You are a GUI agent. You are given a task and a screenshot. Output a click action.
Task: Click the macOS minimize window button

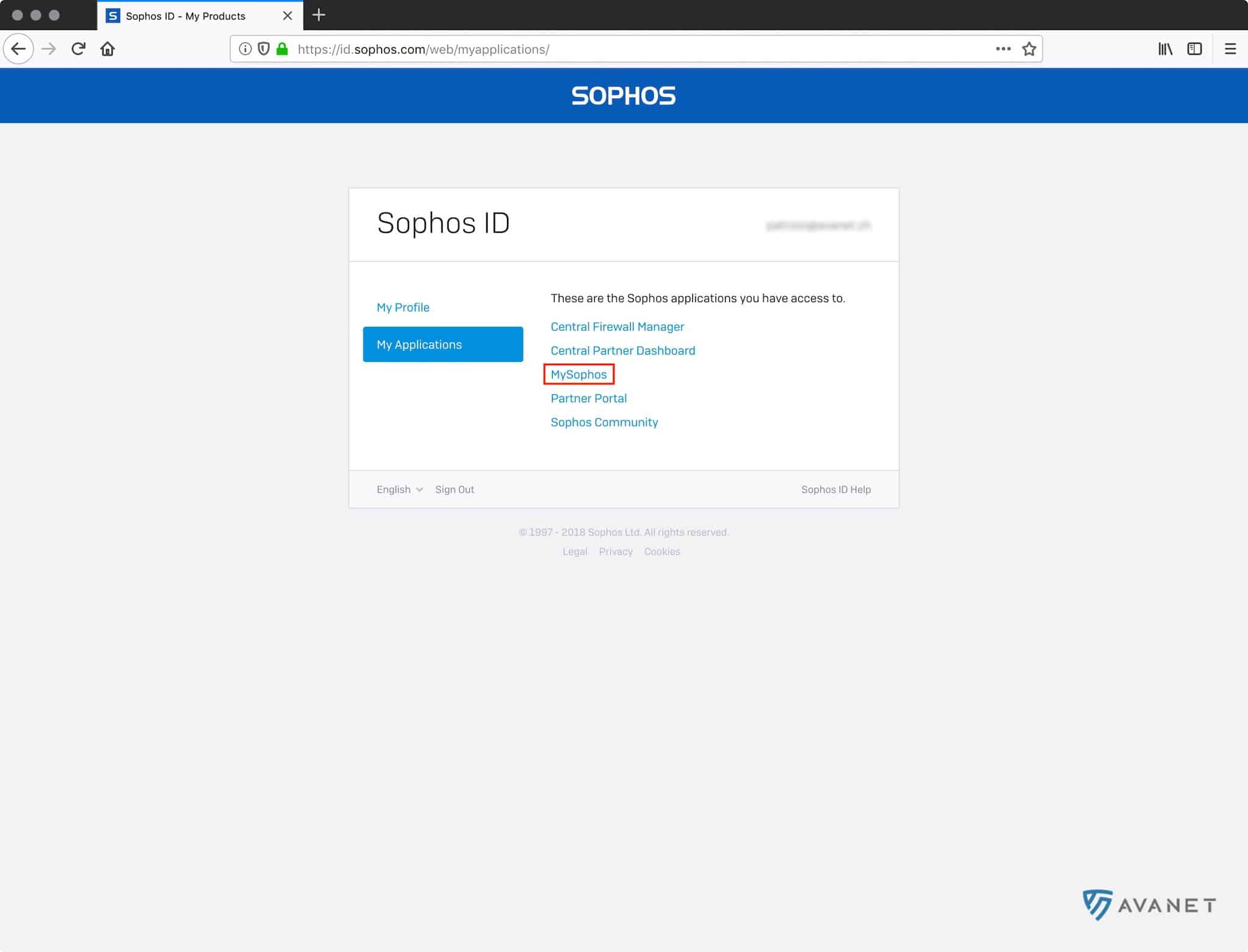coord(36,15)
